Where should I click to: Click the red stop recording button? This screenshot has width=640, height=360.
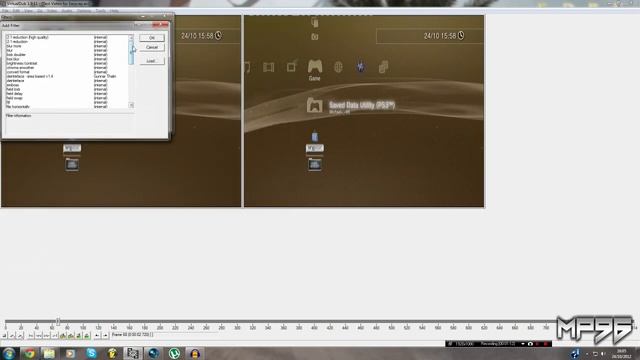point(546,344)
